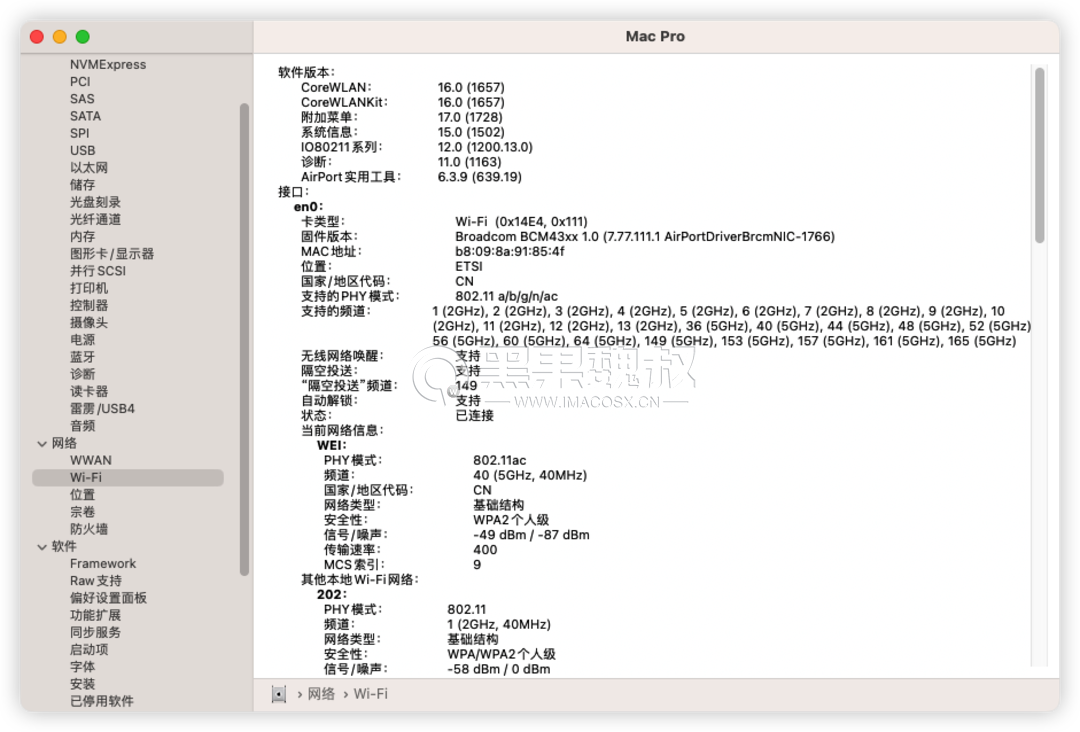Click the AirPort version 6.3.9 (639.19)
Image resolution: width=1080 pixels, height=732 pixels.
click(479, 177)
